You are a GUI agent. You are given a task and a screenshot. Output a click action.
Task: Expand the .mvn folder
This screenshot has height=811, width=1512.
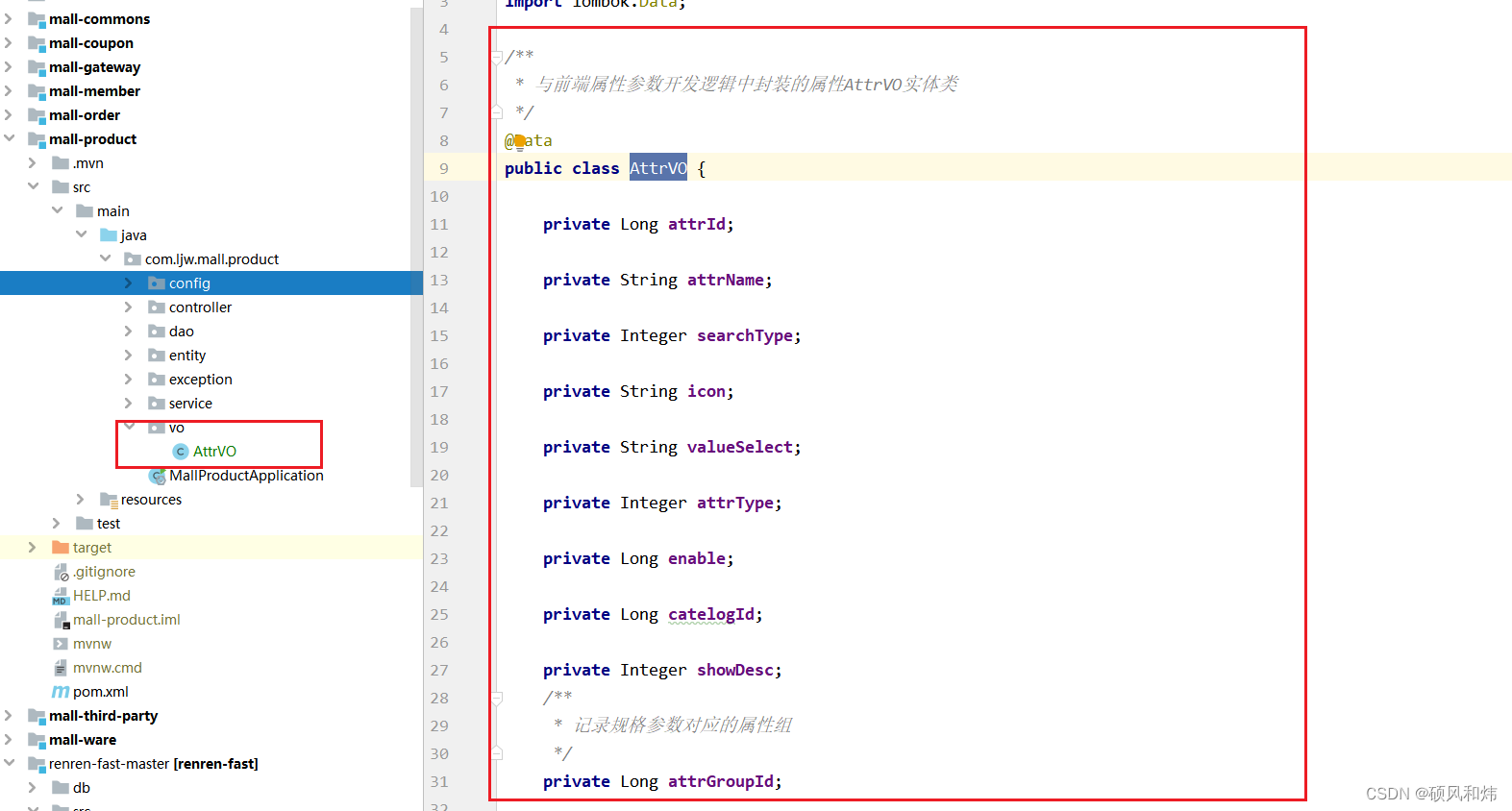[x=33, y=162]
